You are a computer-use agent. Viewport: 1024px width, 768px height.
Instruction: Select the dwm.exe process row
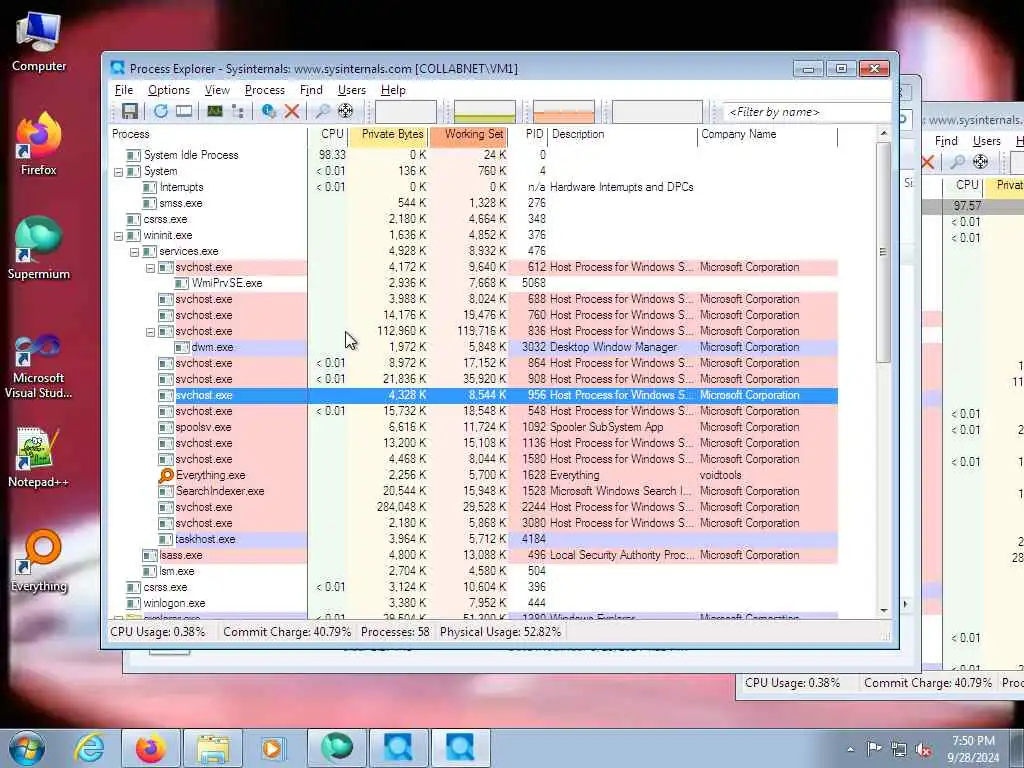point(475,347)
